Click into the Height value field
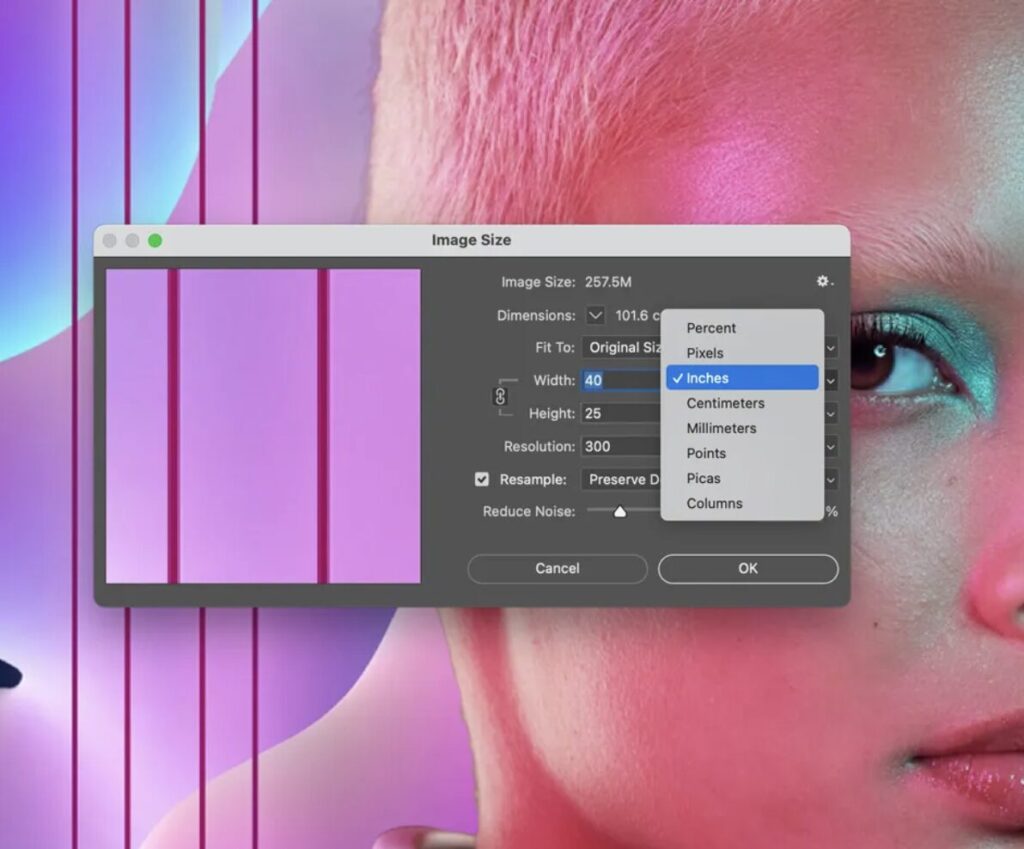This screenshot has width=1024, height=849. coord(620,413)
